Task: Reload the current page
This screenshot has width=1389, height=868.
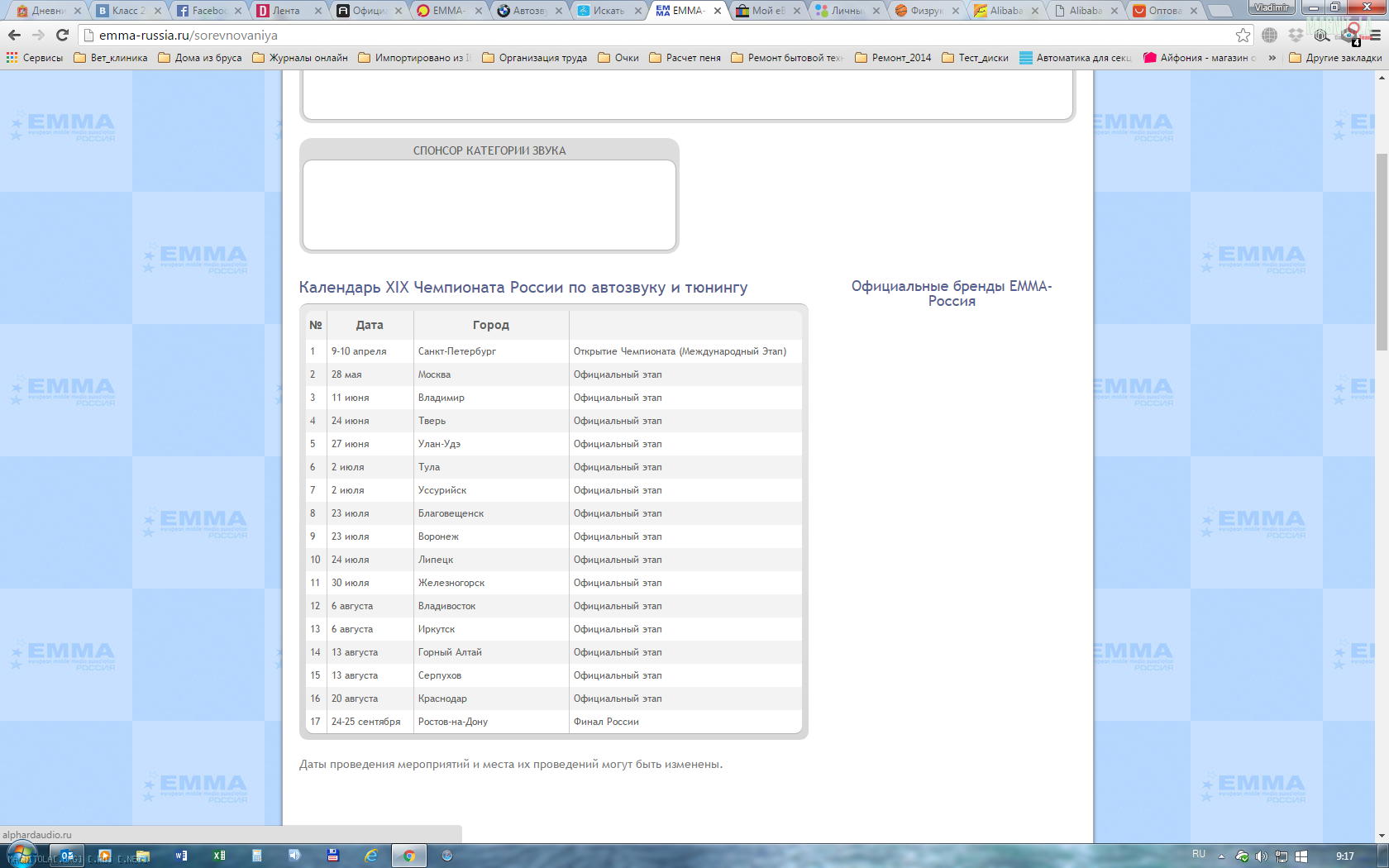Action: tap(62, 35)
